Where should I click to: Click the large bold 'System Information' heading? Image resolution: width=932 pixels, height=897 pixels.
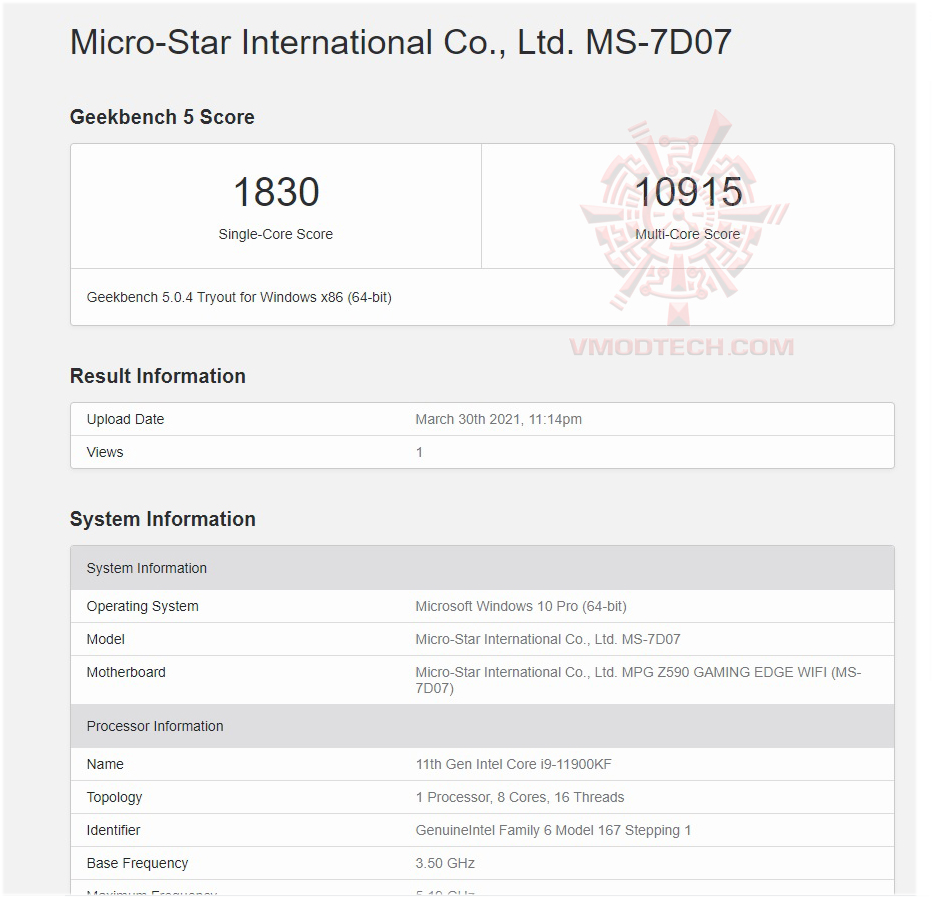(x=162, y=519)
